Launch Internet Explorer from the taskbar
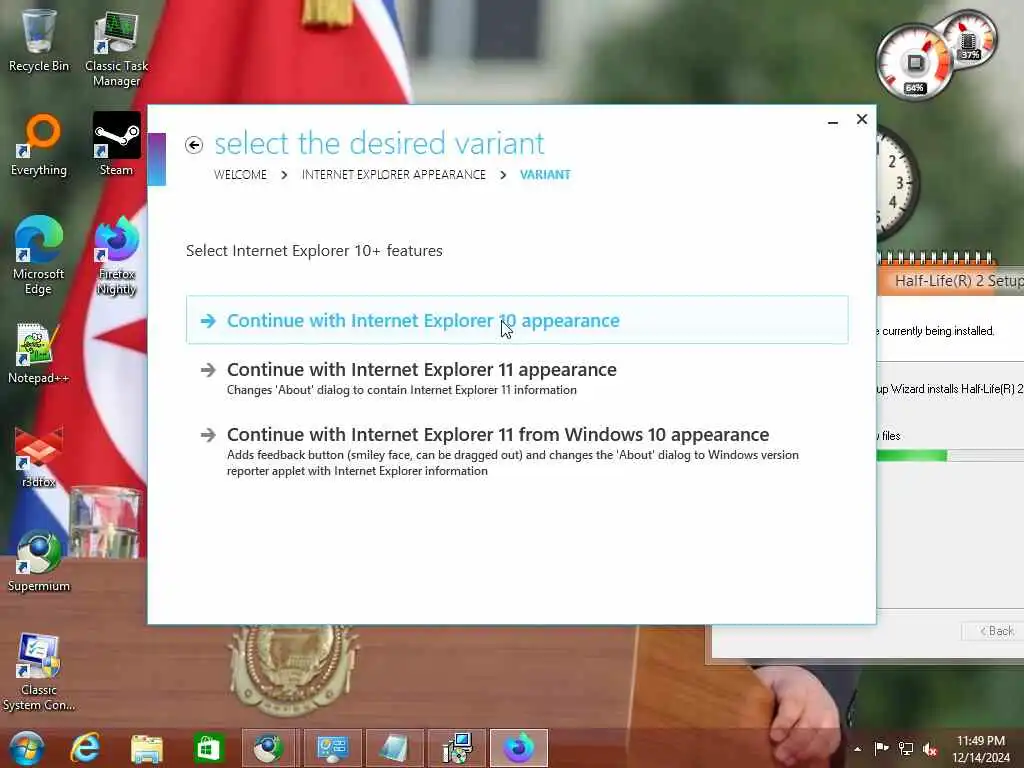The height and width of the screenshot is (768, 1024). (86, 748)
